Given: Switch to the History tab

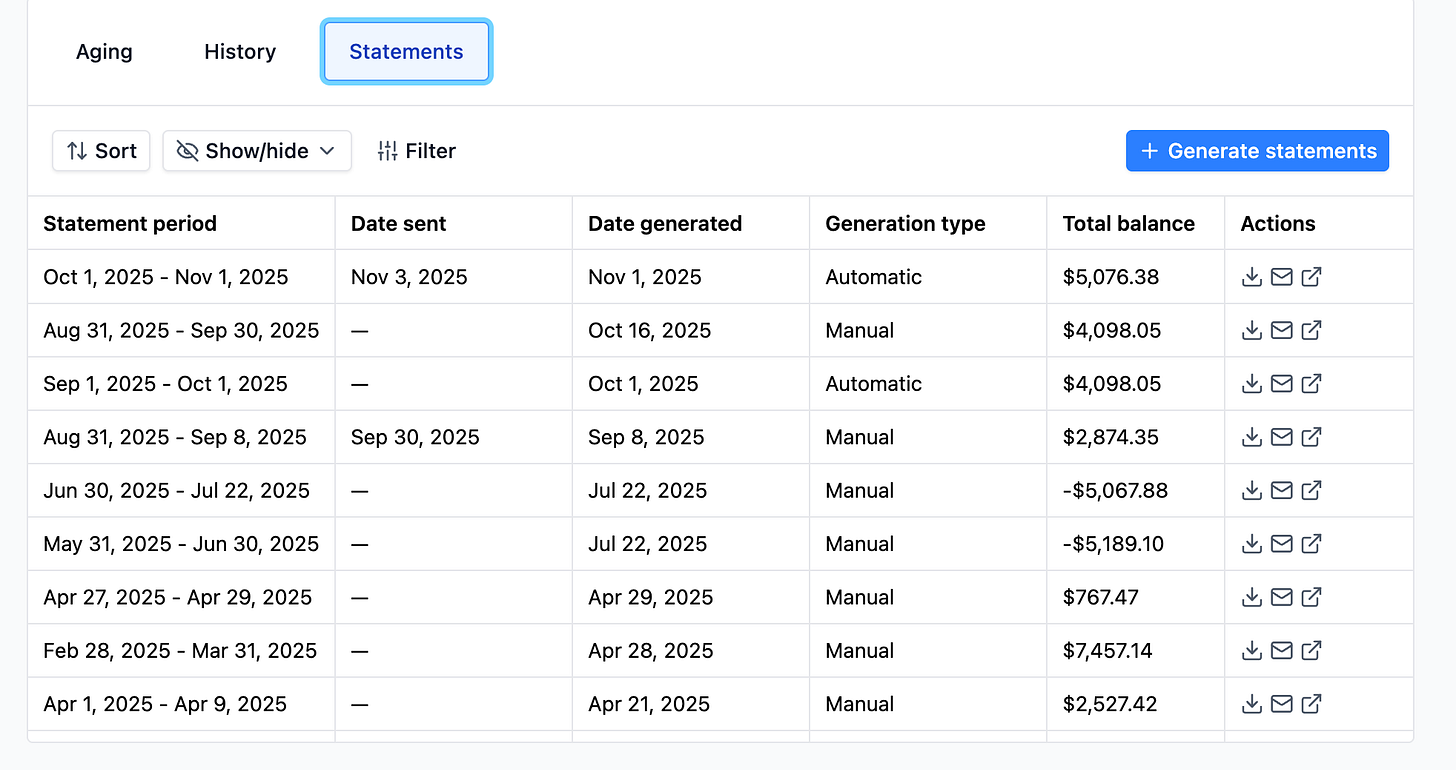Looking at the screenshot, I should (x=240, y=52).
